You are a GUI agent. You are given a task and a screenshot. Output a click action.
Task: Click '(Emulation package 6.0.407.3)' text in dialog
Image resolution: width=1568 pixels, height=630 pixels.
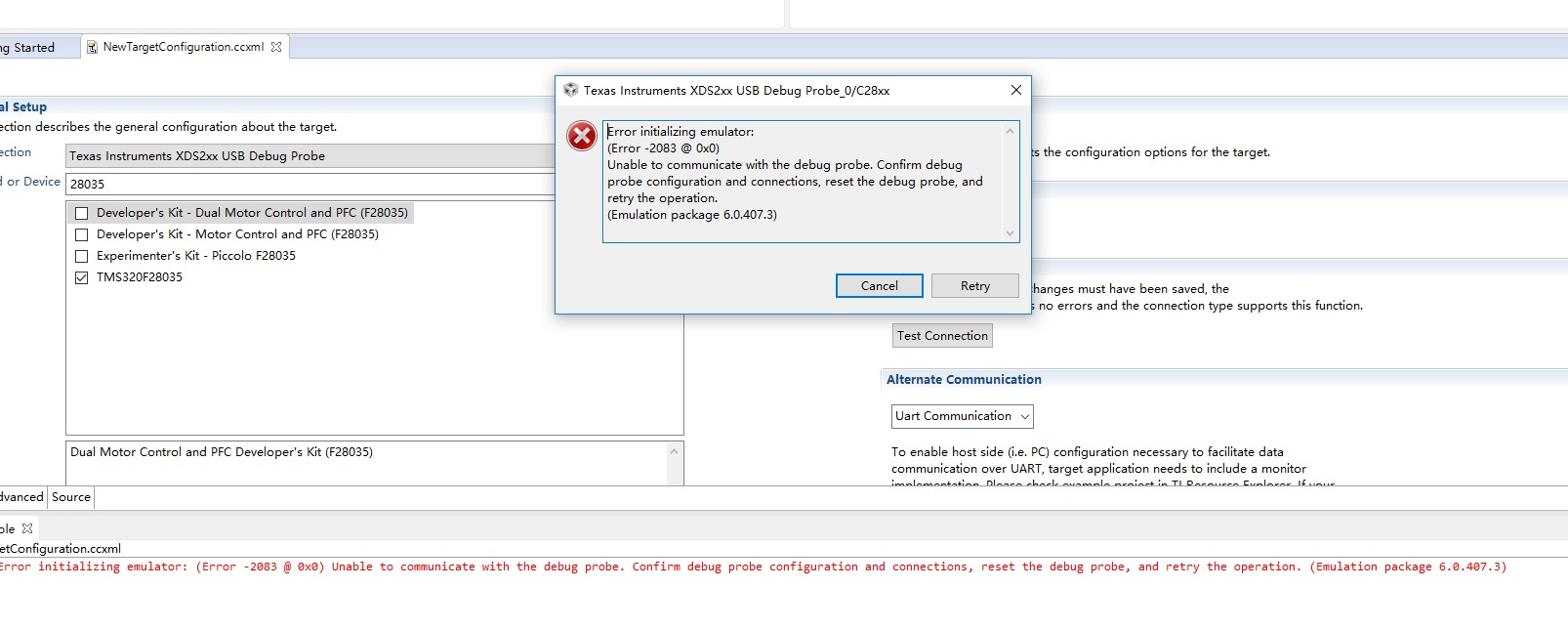pyautogui.click(x=692, y=215)
